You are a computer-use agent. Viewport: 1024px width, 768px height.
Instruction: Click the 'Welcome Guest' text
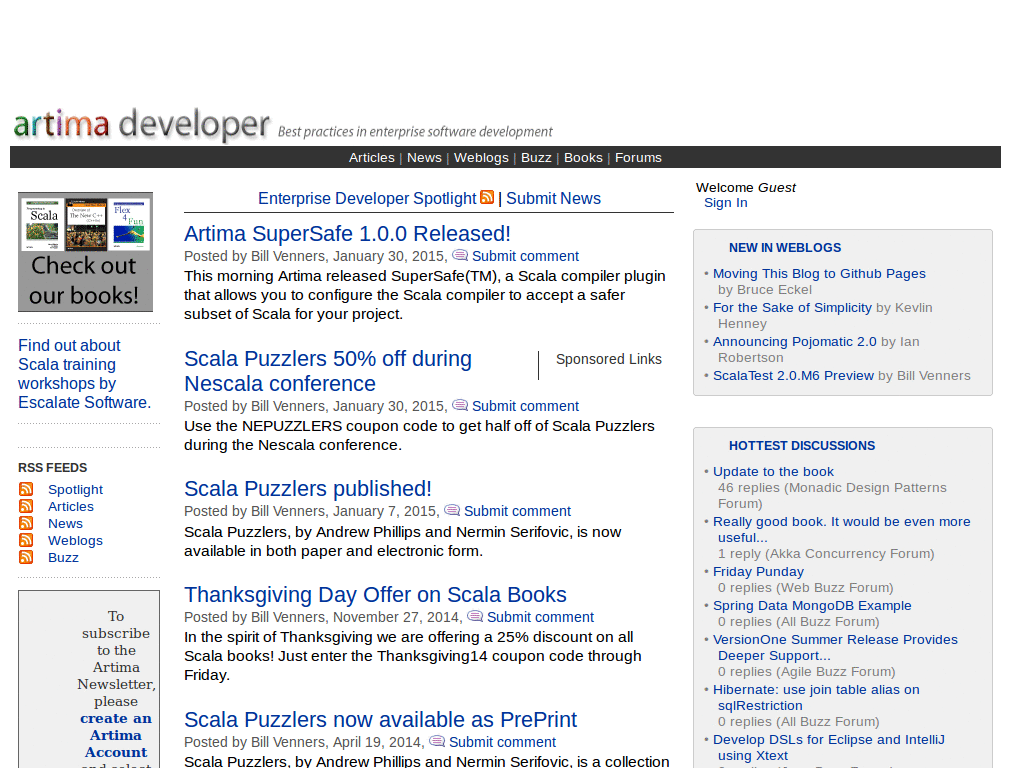746,187
